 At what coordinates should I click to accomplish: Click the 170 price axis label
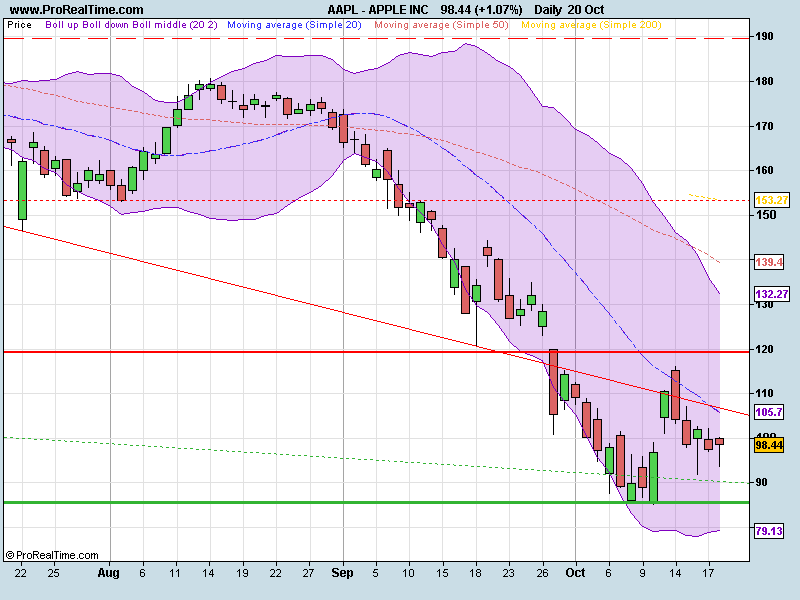[764, 126]
